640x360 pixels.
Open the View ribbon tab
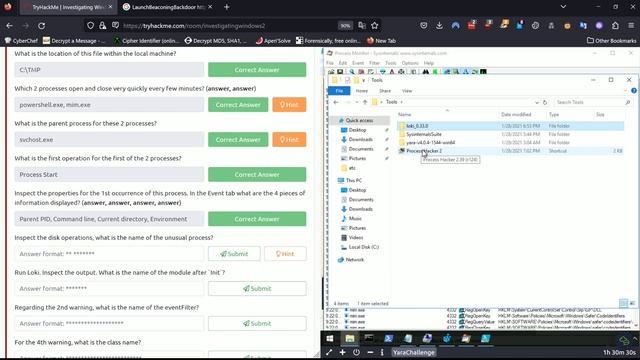[x=407, y=91]
